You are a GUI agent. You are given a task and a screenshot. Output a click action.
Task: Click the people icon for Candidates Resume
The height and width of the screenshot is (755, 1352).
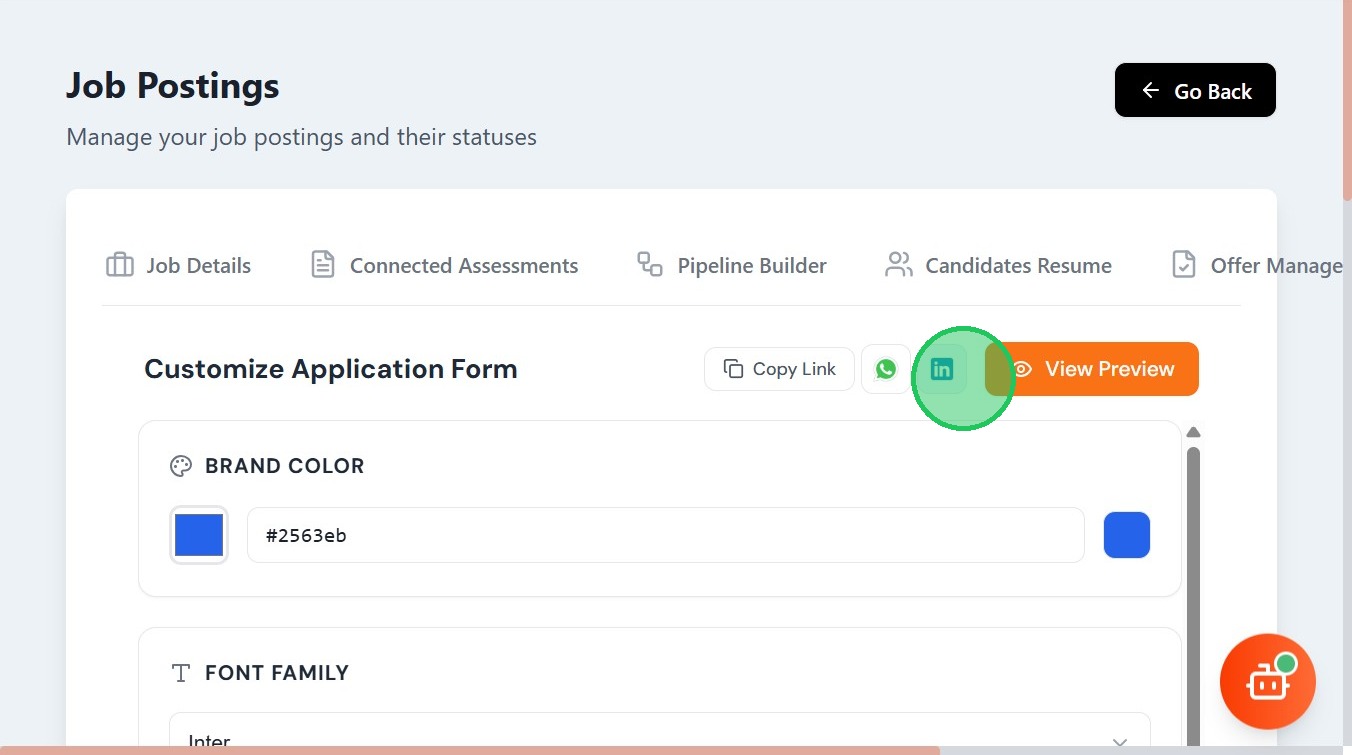click(899, 265)
